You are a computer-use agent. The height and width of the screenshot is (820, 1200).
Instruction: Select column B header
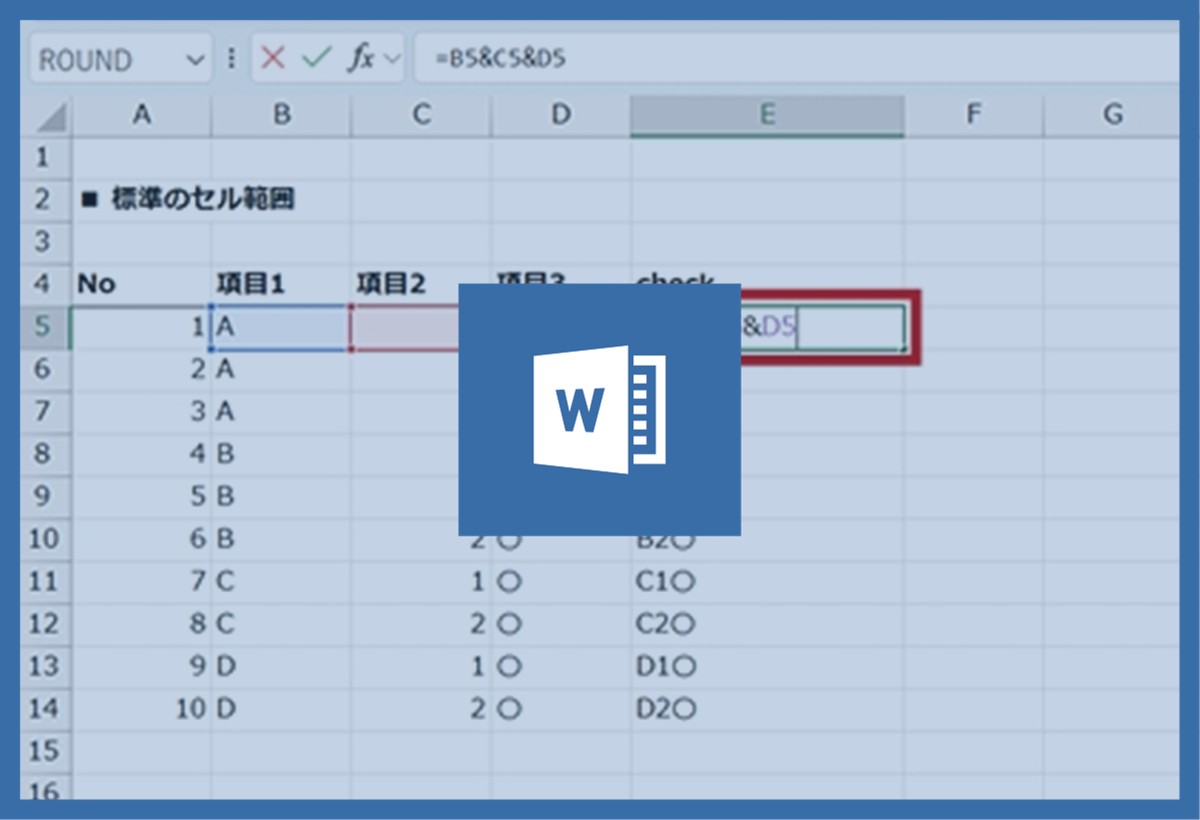[x=281, y=115]
